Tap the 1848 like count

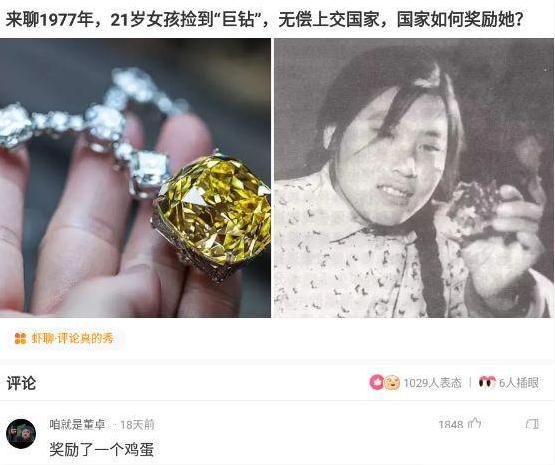click(451, 424)
